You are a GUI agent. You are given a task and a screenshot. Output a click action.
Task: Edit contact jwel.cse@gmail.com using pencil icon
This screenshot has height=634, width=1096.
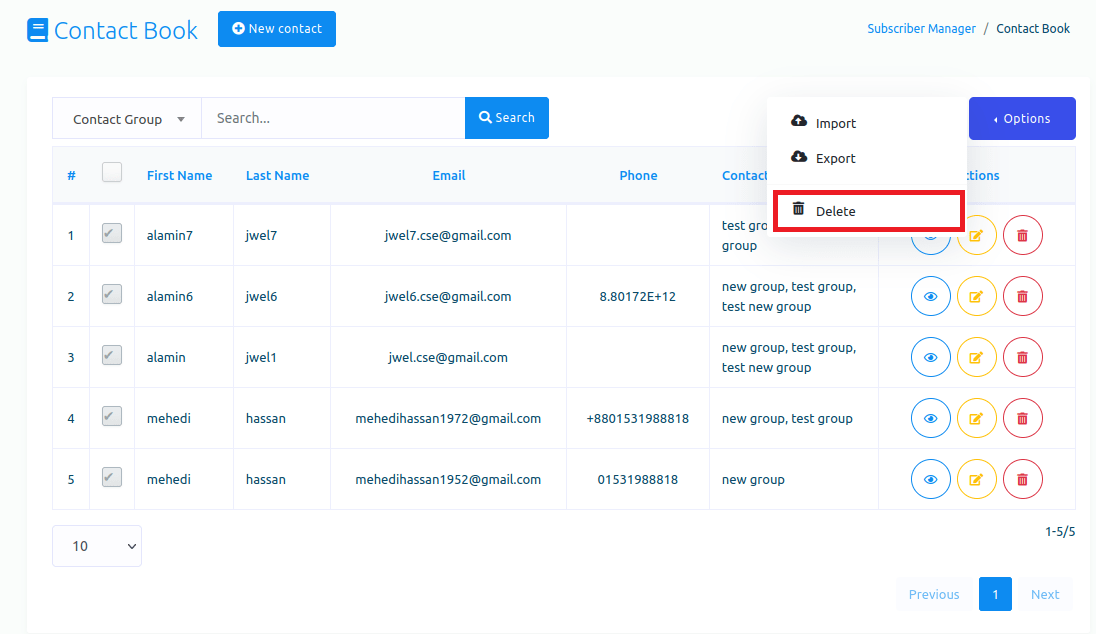976,358
